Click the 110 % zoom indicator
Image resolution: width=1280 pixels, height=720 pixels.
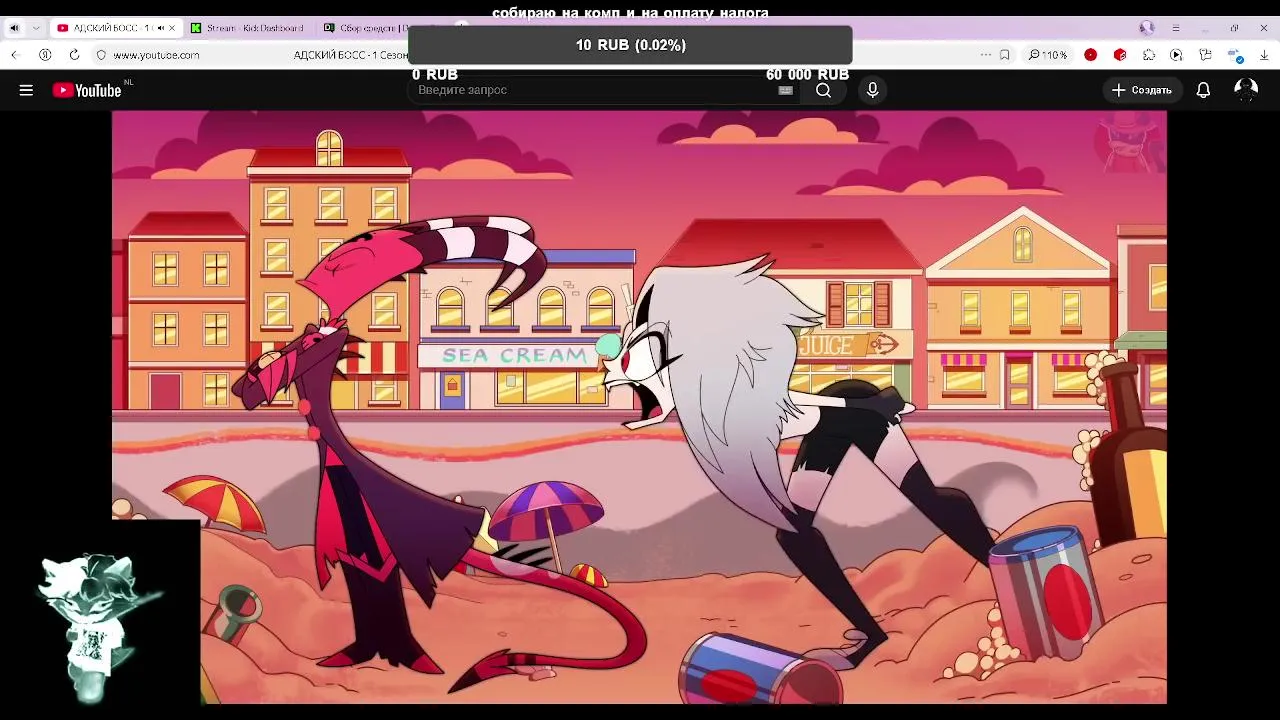coord(1048,55)
